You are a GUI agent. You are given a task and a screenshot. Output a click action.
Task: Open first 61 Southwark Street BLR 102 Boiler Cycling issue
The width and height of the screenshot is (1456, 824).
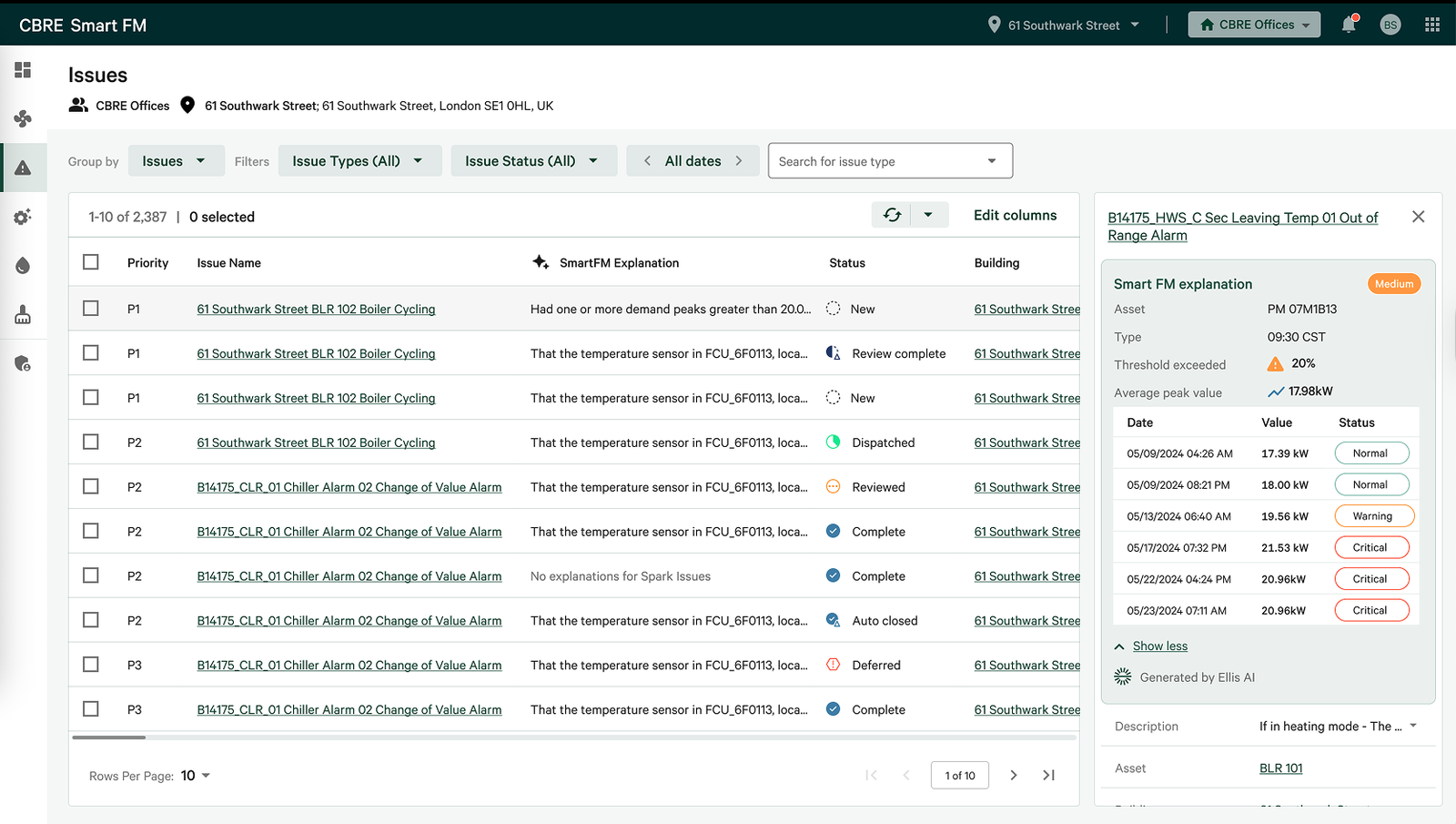pyautogui.click(x=316, y=309)
